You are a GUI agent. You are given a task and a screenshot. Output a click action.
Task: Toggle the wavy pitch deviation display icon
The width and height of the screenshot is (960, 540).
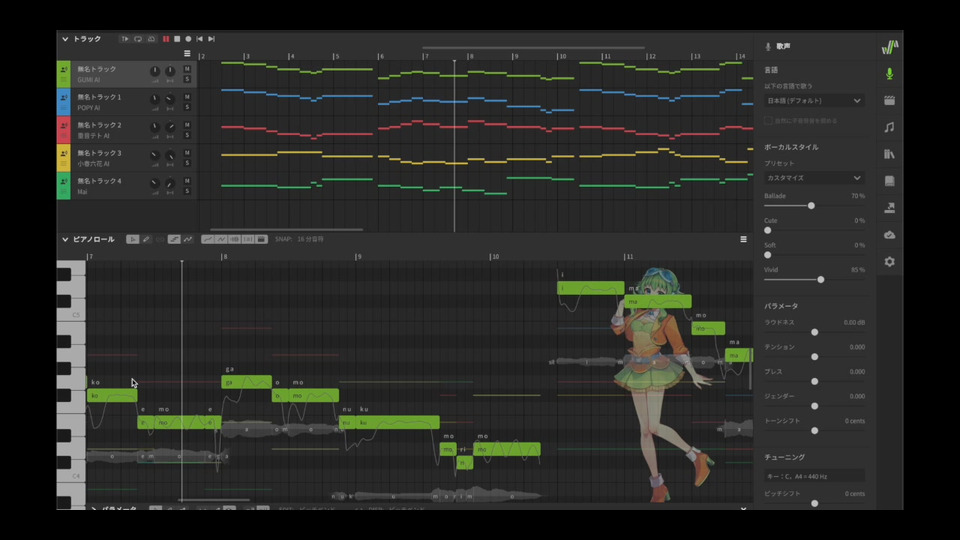221,239
